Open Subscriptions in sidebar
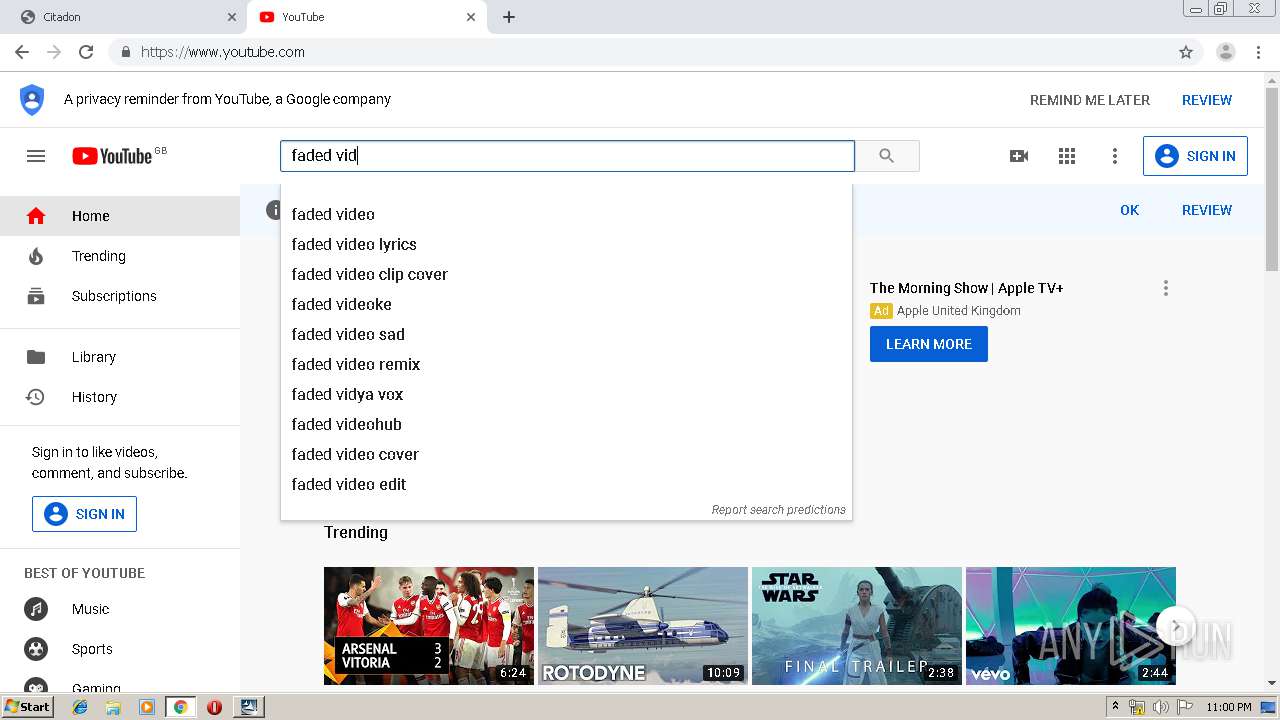Image resolution: width=1280 pixels, height=720 pixels. 120,296
